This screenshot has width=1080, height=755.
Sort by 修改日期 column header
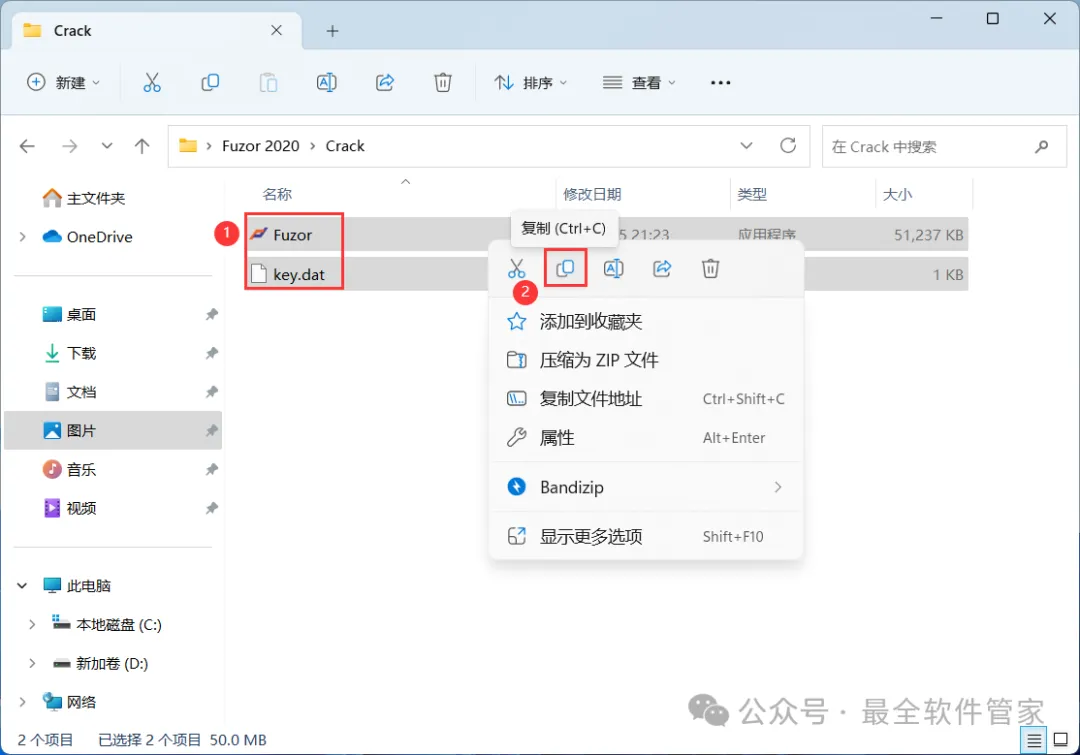tap(592, 194)
